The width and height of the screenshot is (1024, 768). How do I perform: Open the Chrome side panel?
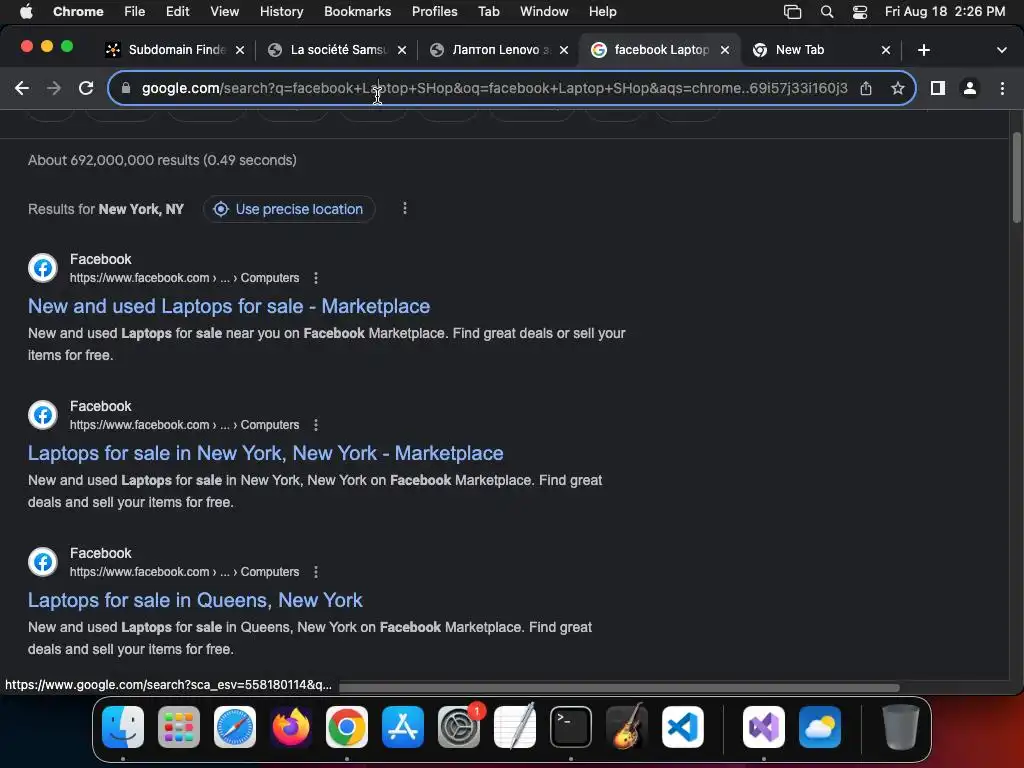[x=938, y=88]
